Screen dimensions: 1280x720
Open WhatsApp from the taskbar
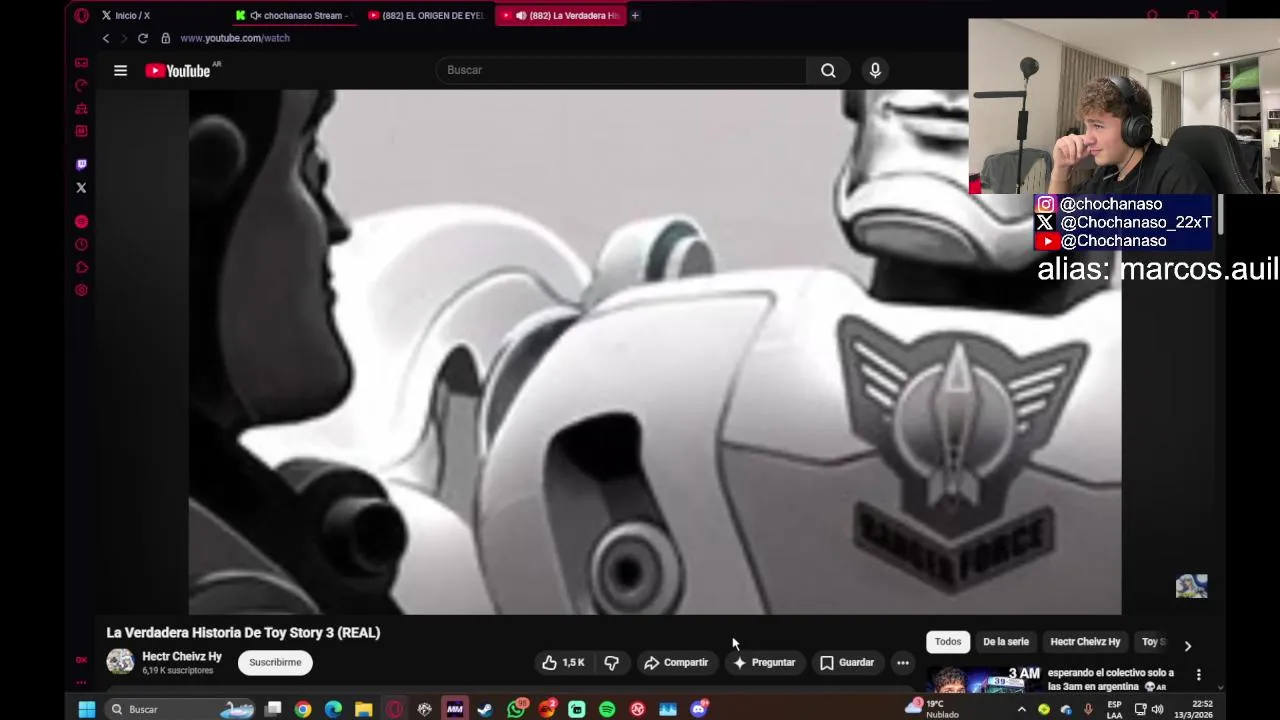click(516, 709)
